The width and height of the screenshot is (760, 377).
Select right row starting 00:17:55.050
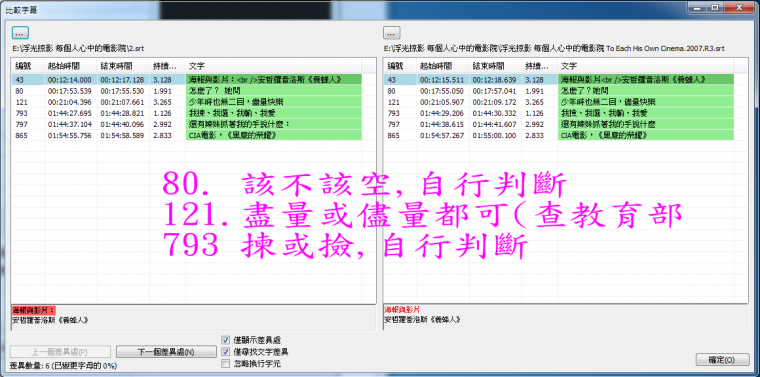(x=559, y=91)
